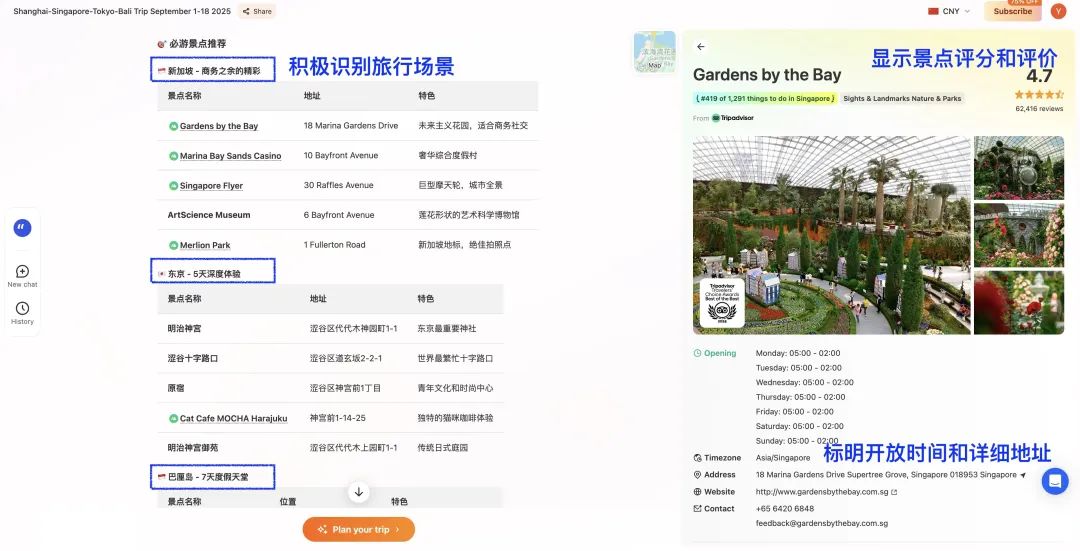Start a New chat from sidebar

22,276
